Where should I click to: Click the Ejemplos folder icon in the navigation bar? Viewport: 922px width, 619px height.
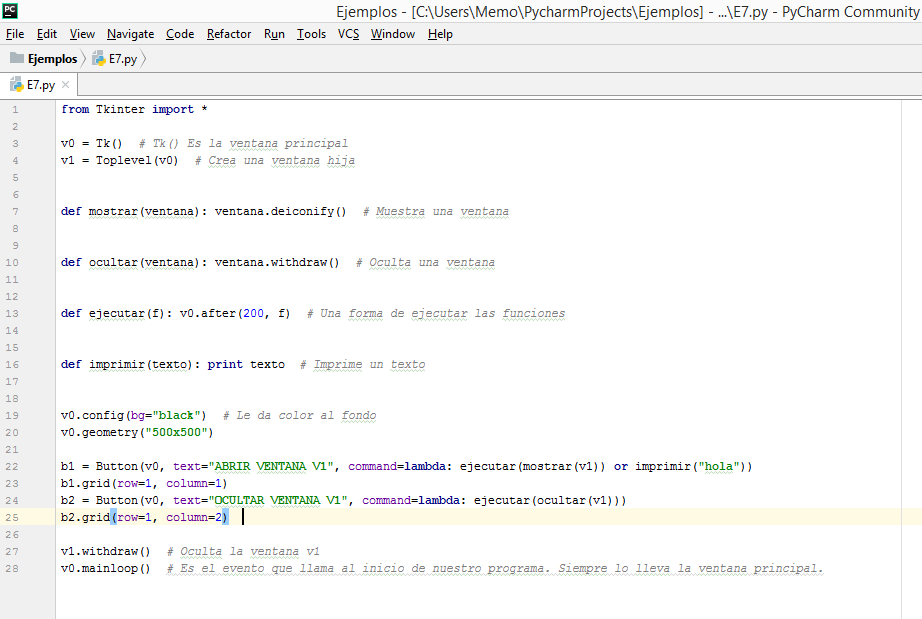(x=14, y=58)
